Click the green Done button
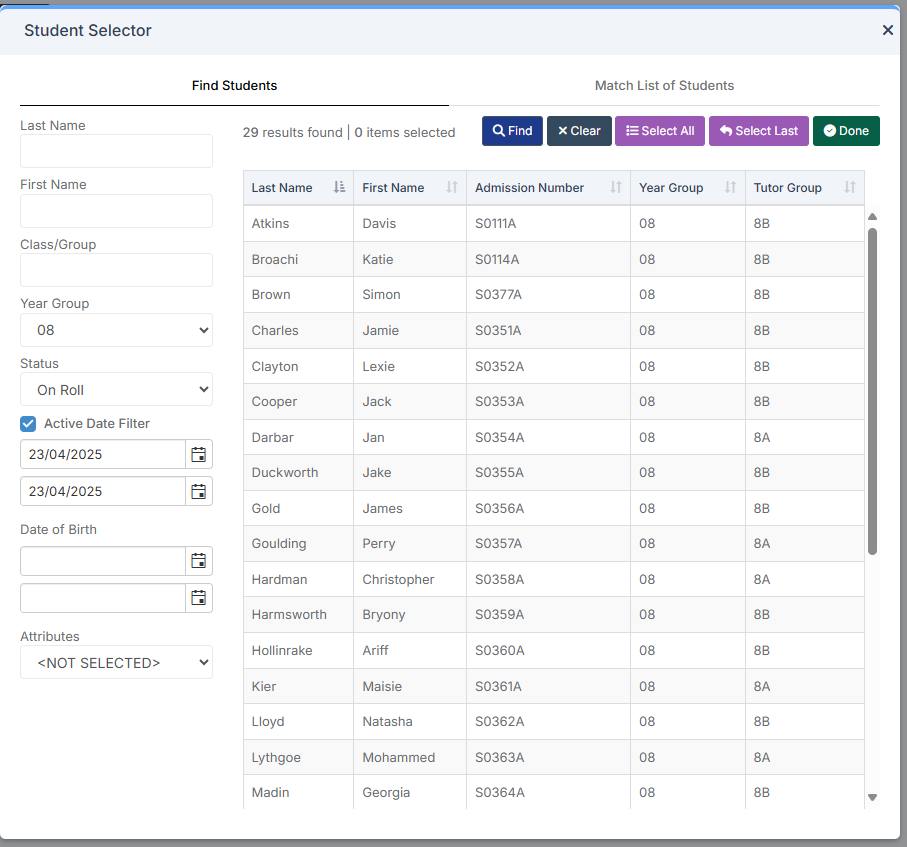This screenshot has height=847, width=907. click(846, 131)
